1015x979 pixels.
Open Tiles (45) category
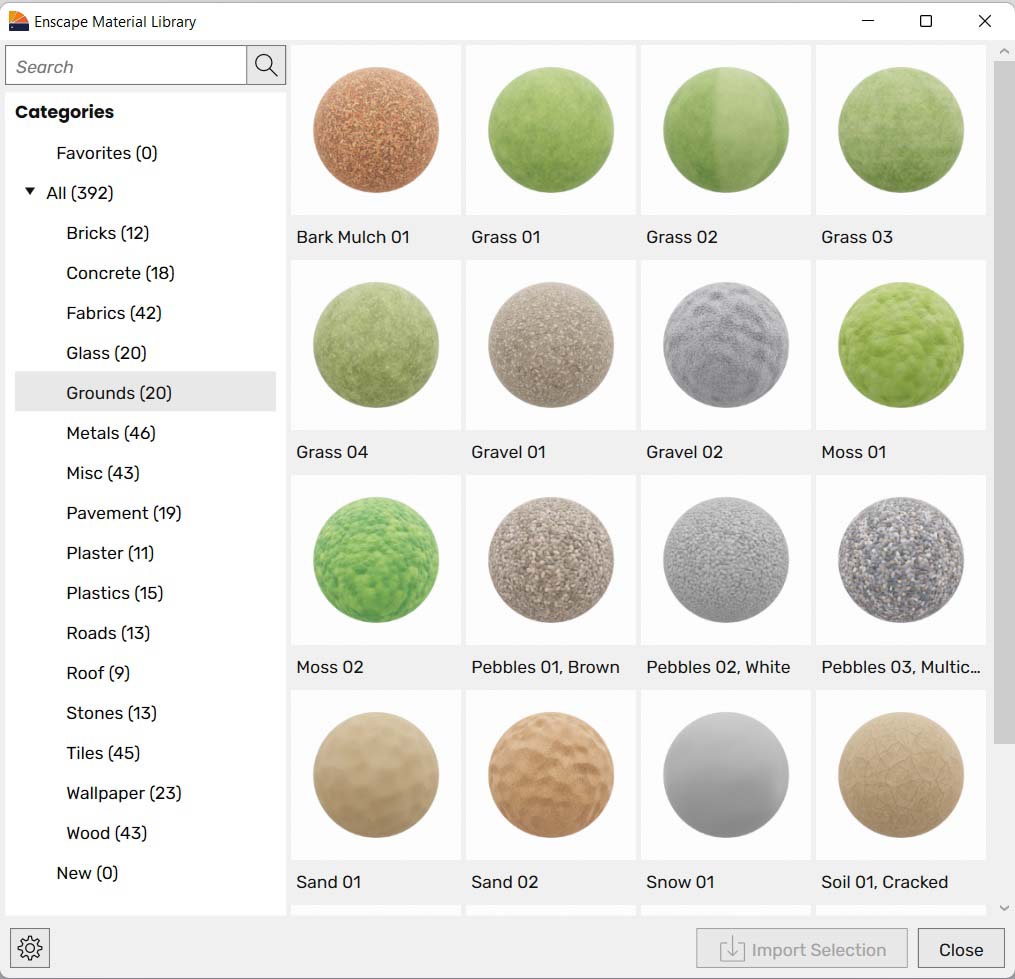pos(103,754)
